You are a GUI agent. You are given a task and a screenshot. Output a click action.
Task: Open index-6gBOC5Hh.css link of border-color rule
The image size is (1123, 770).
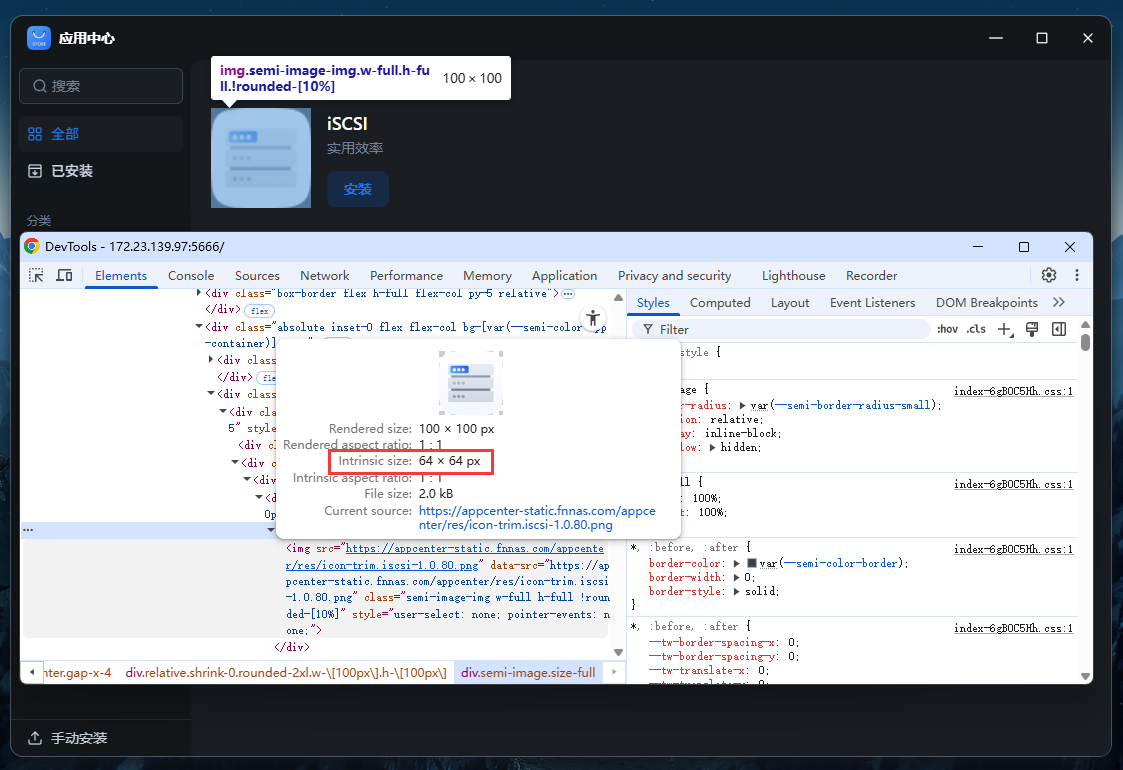(x=1013, y=549)
